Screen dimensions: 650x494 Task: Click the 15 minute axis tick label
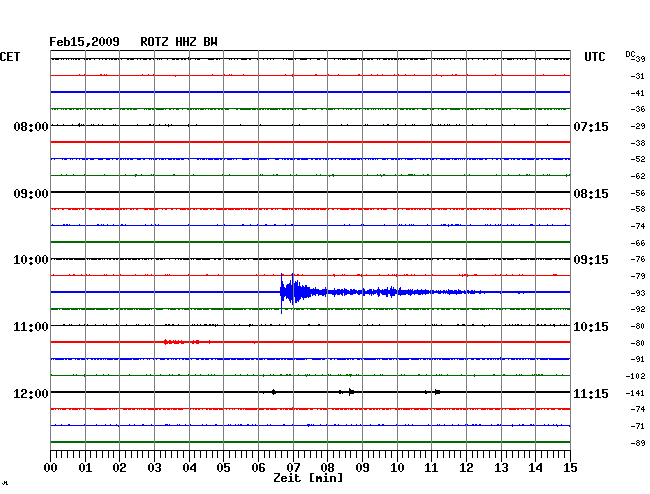[570, 468]
